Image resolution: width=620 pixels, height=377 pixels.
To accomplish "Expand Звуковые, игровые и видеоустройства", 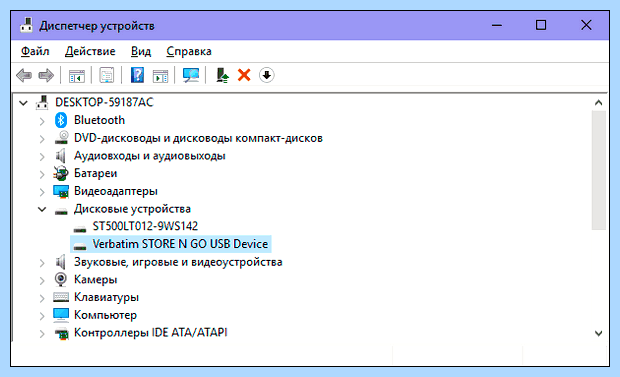I will [42, 263].
